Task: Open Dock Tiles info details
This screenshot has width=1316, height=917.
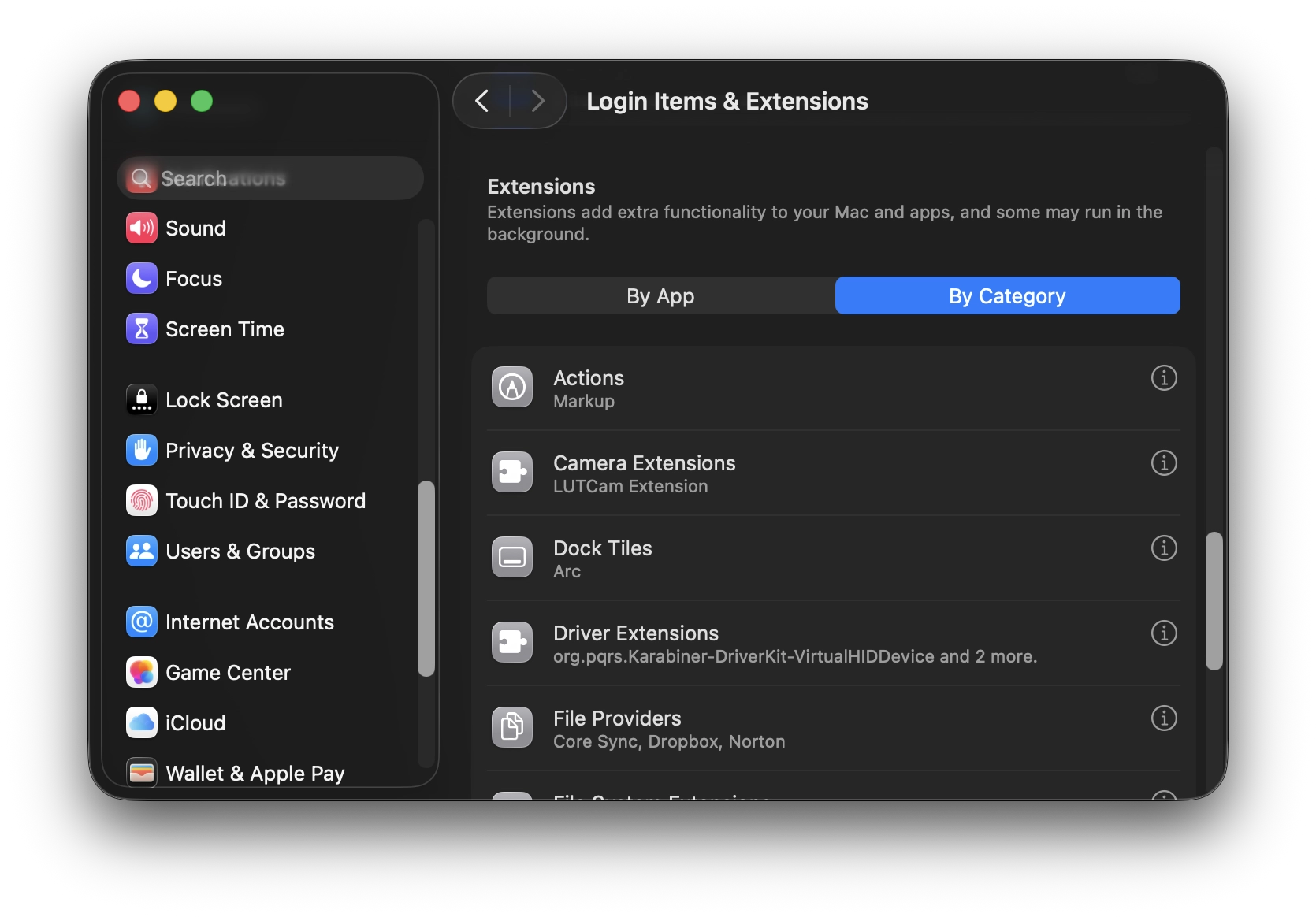Action: [1164, 548]
